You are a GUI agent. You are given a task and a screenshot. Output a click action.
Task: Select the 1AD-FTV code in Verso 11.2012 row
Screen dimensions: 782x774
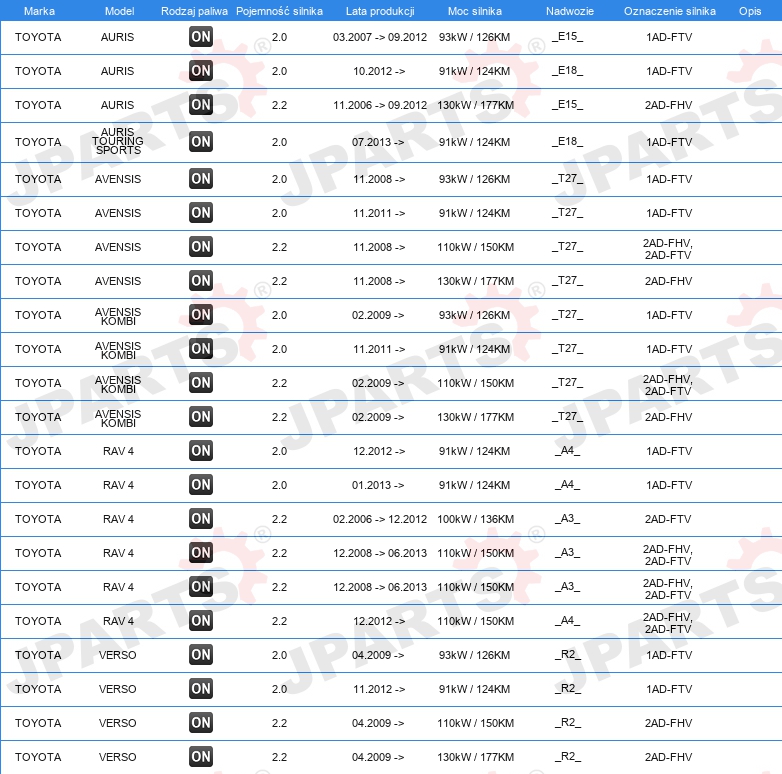tap(669, 689)
